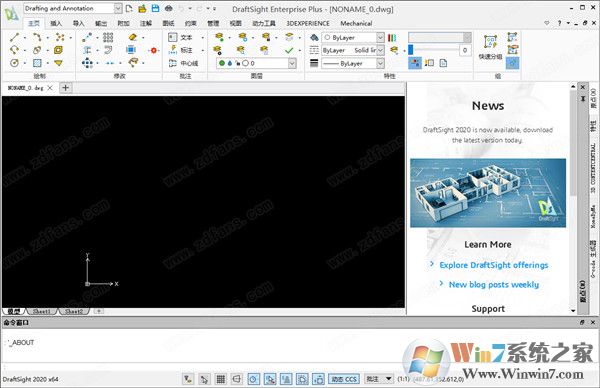
Task: Click the Quick Group icon
Action: tap(490, 47)
